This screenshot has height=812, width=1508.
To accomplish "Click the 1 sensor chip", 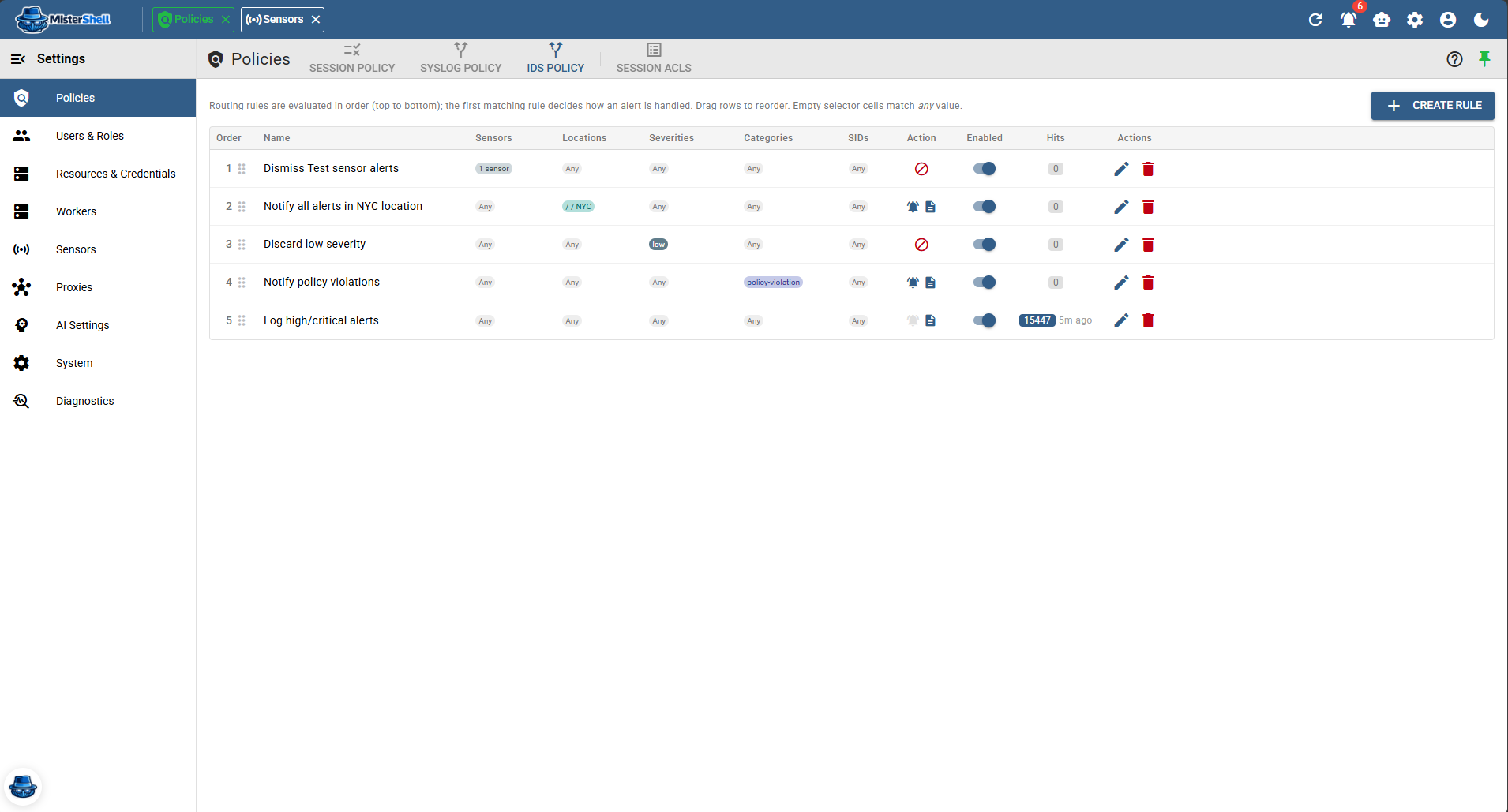I will (x=494, y=169).
